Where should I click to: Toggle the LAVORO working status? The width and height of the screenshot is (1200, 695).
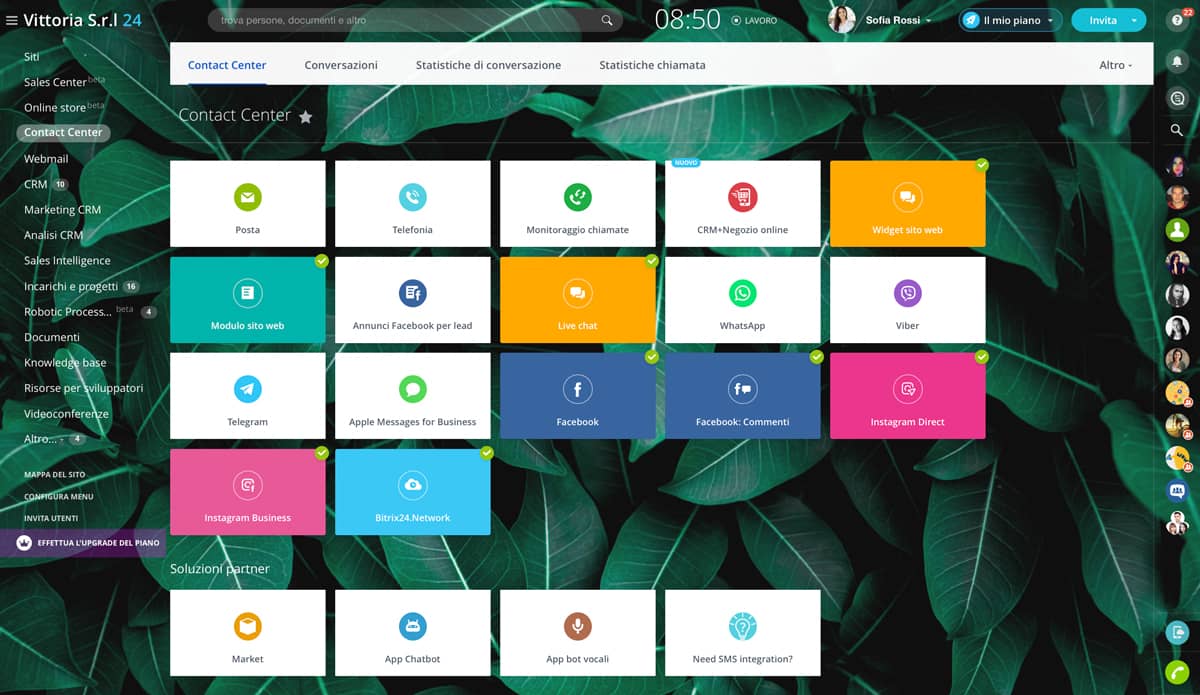754,20
